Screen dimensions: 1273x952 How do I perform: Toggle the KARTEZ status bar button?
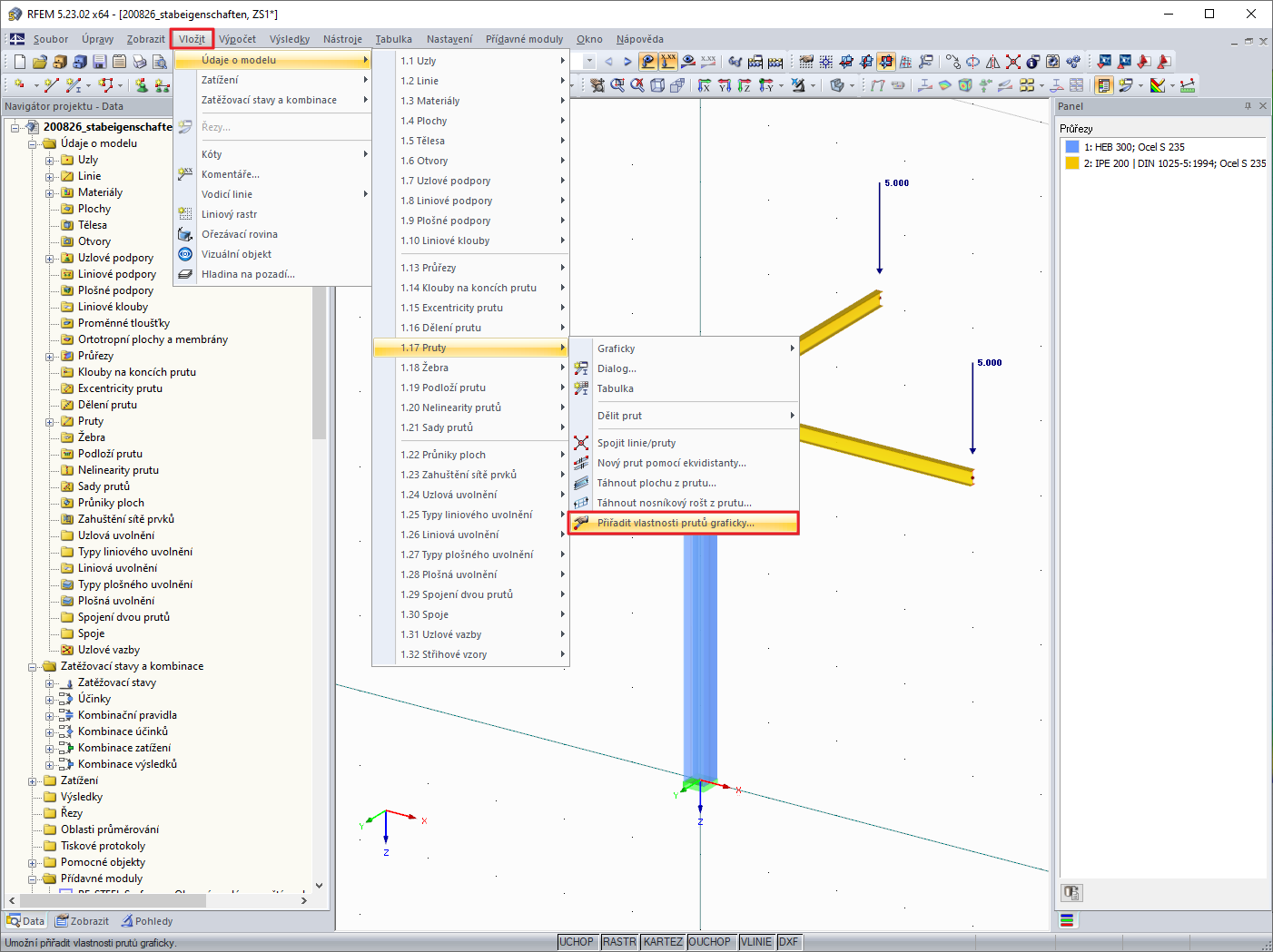[663, 942]
